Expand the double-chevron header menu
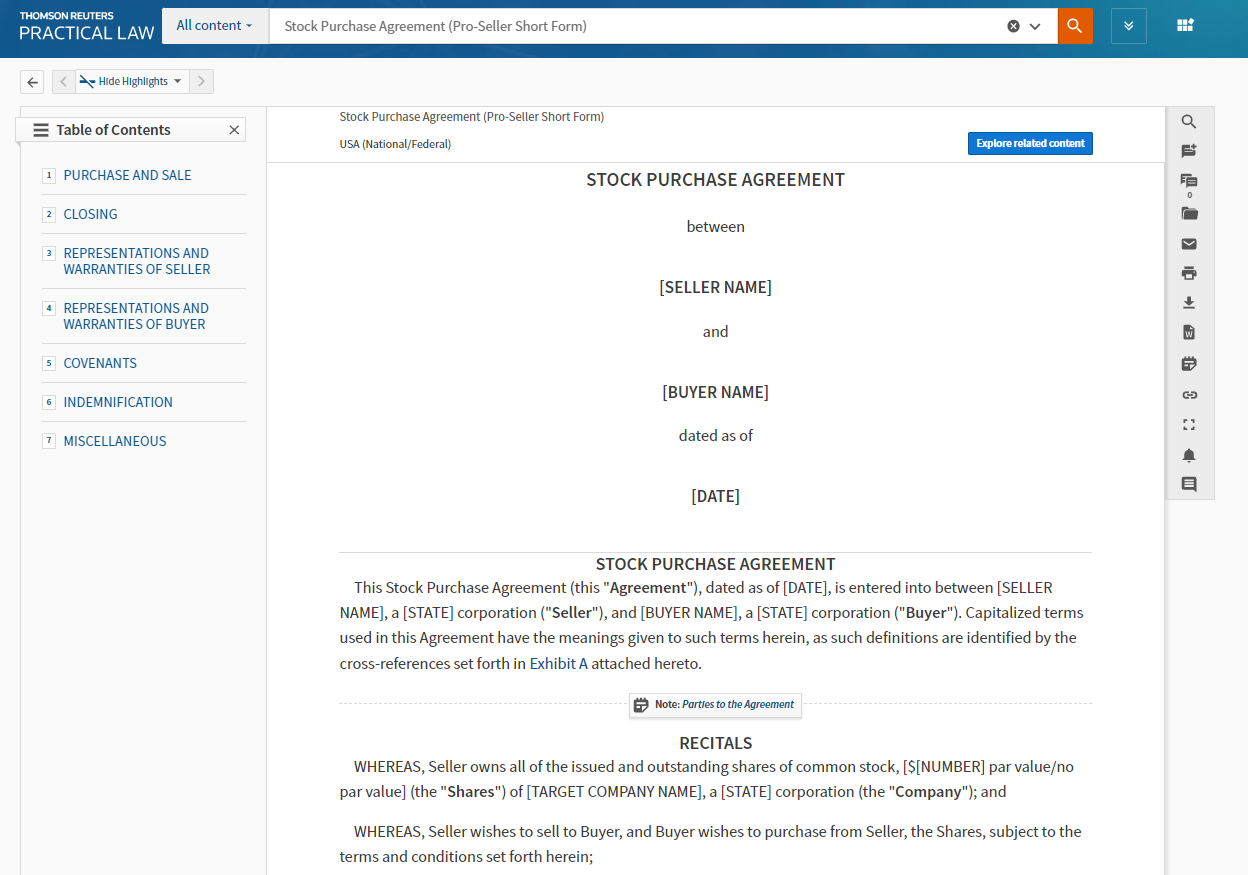 click(x=1128, y=26)
